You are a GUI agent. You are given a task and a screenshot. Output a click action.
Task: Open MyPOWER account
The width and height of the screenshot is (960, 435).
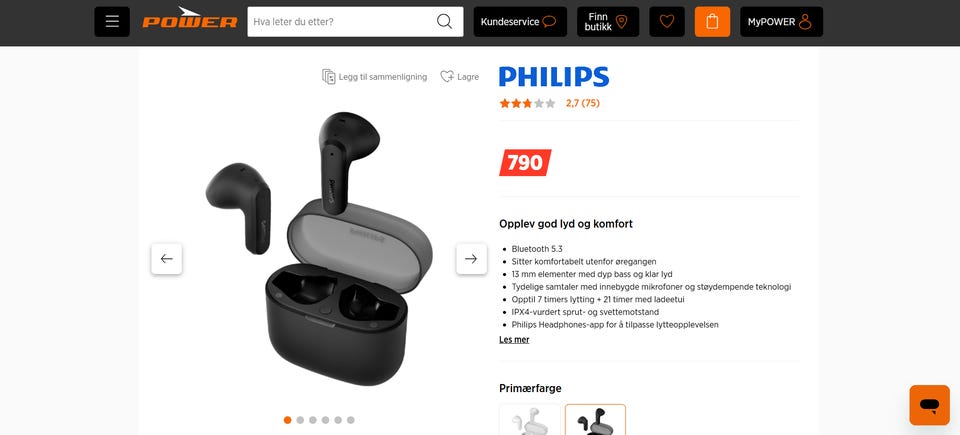pyautogui.click(x=781, y=21)
